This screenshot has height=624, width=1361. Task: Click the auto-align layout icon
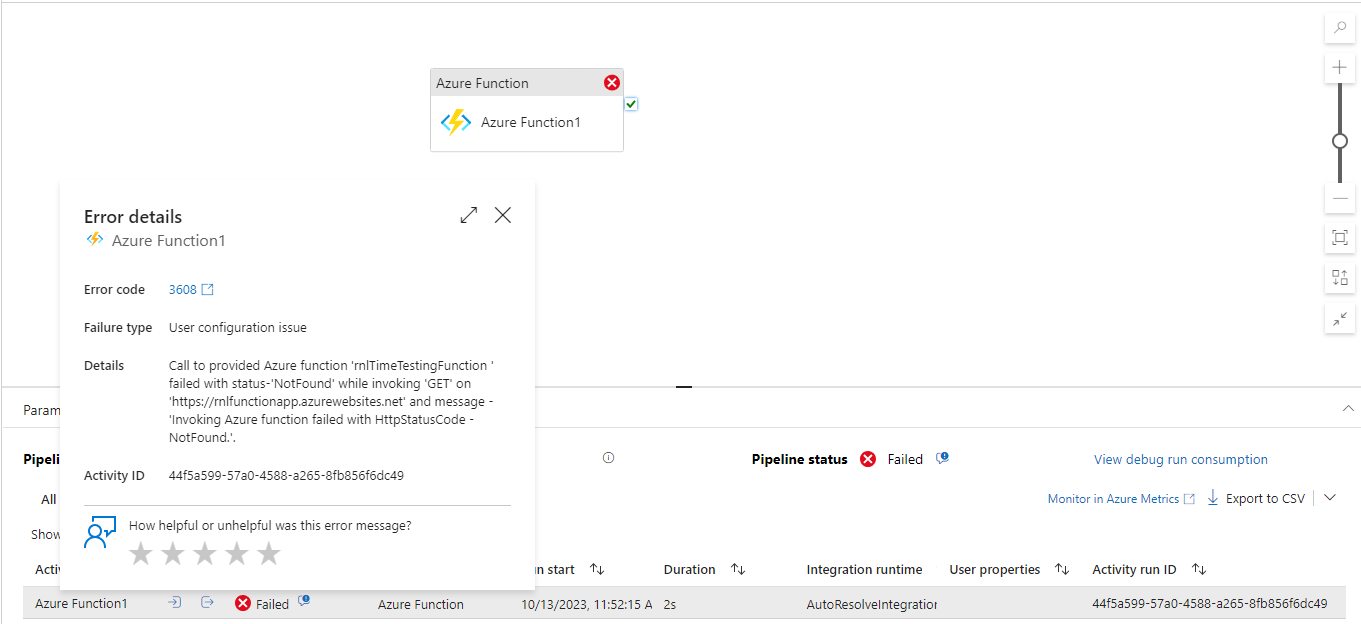pos(1339,278)
